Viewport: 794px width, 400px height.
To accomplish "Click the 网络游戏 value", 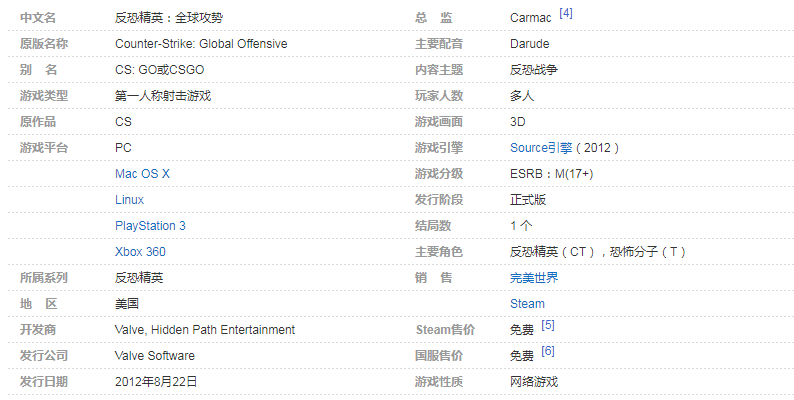I will [534, 382].
